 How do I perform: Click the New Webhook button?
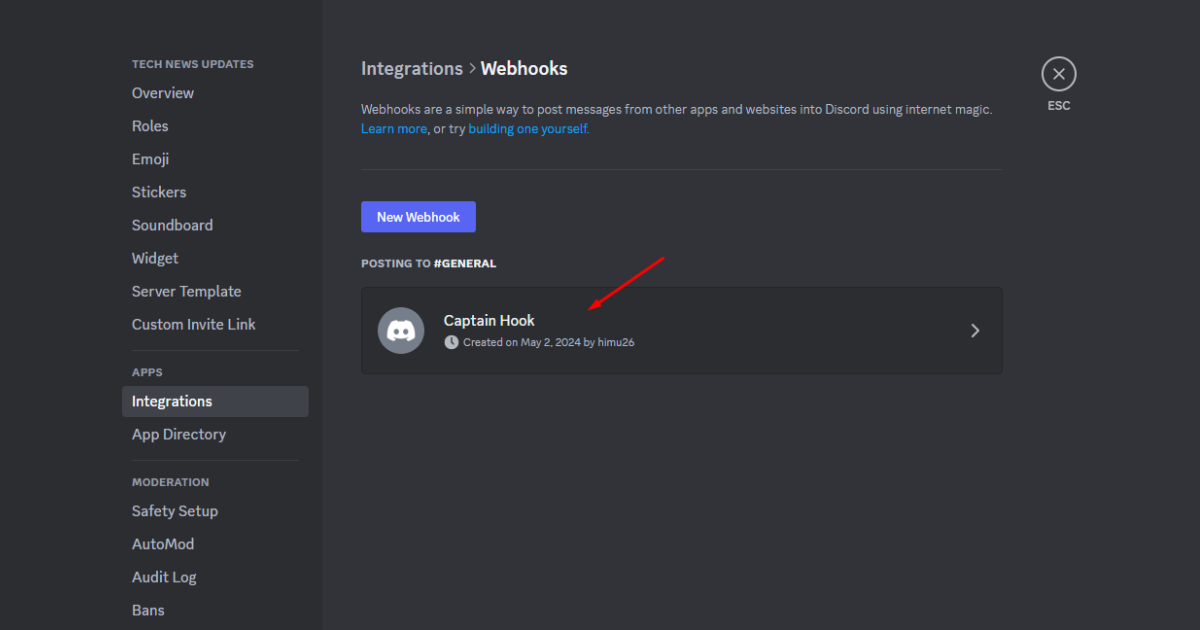click(x=418, y=217)
